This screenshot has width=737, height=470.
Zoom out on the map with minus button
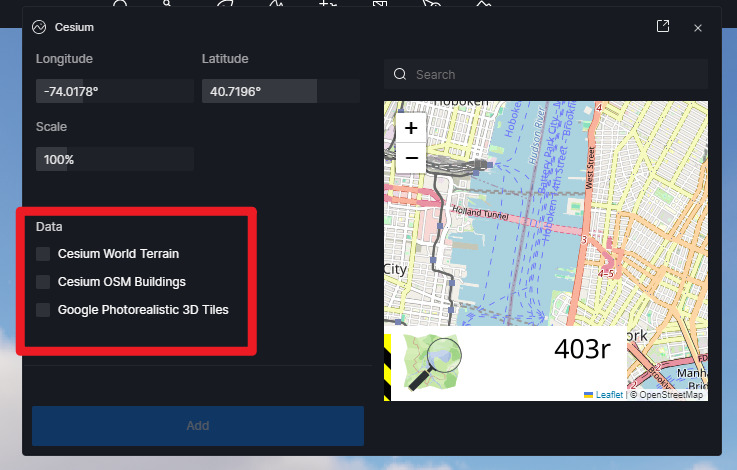pos(411,157)
